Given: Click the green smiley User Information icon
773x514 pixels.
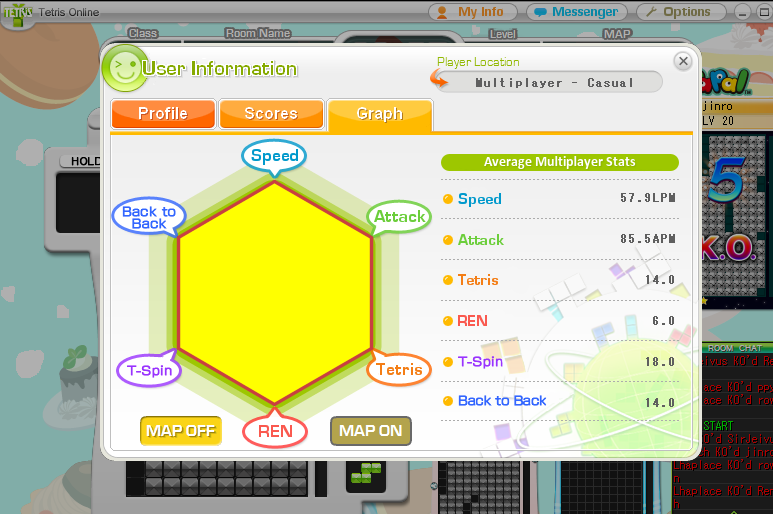Looking at the screenshot, I should click(124, 68).
